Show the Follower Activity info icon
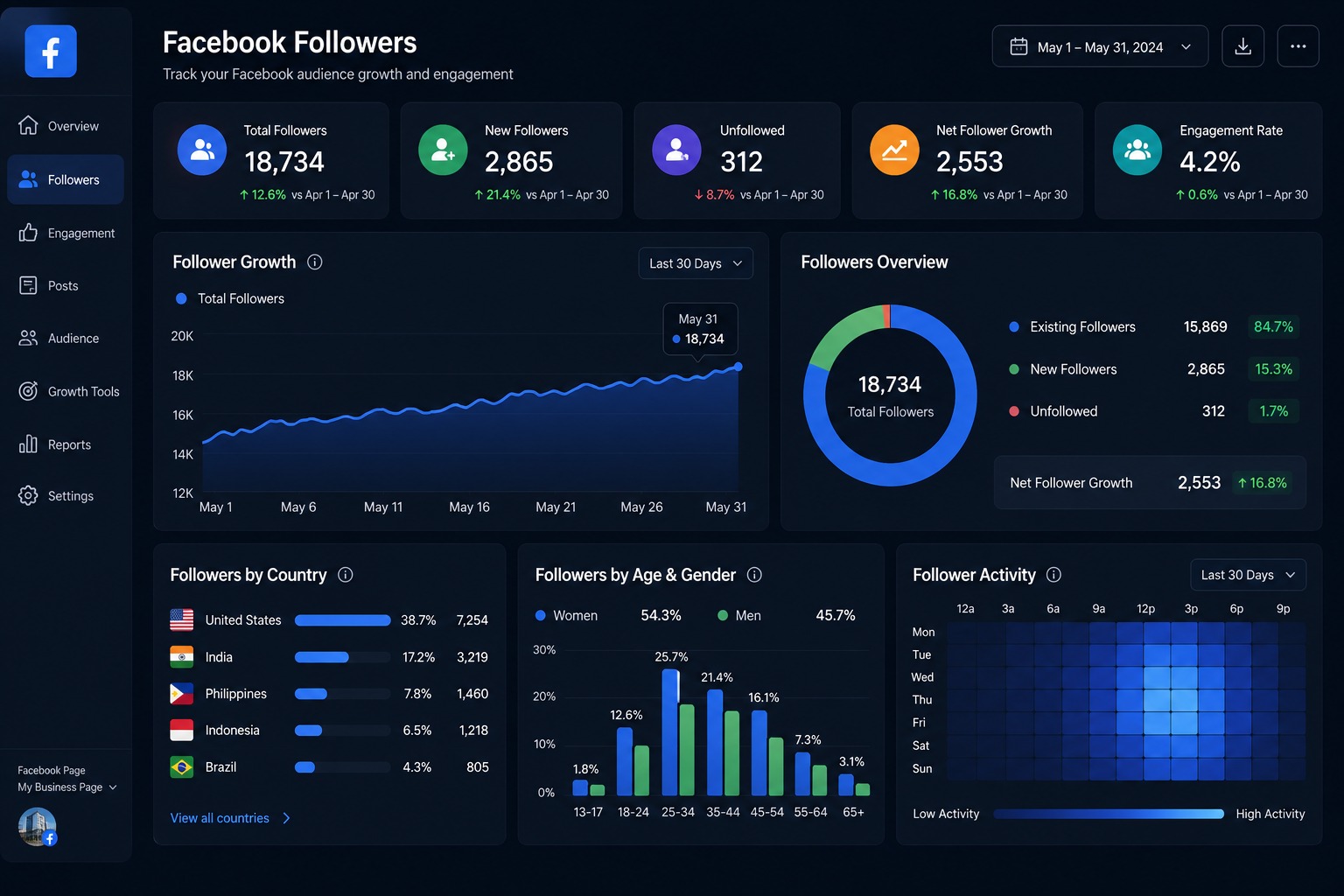Viewport: 1344px width, 896px height. (x=1053, y=575)
